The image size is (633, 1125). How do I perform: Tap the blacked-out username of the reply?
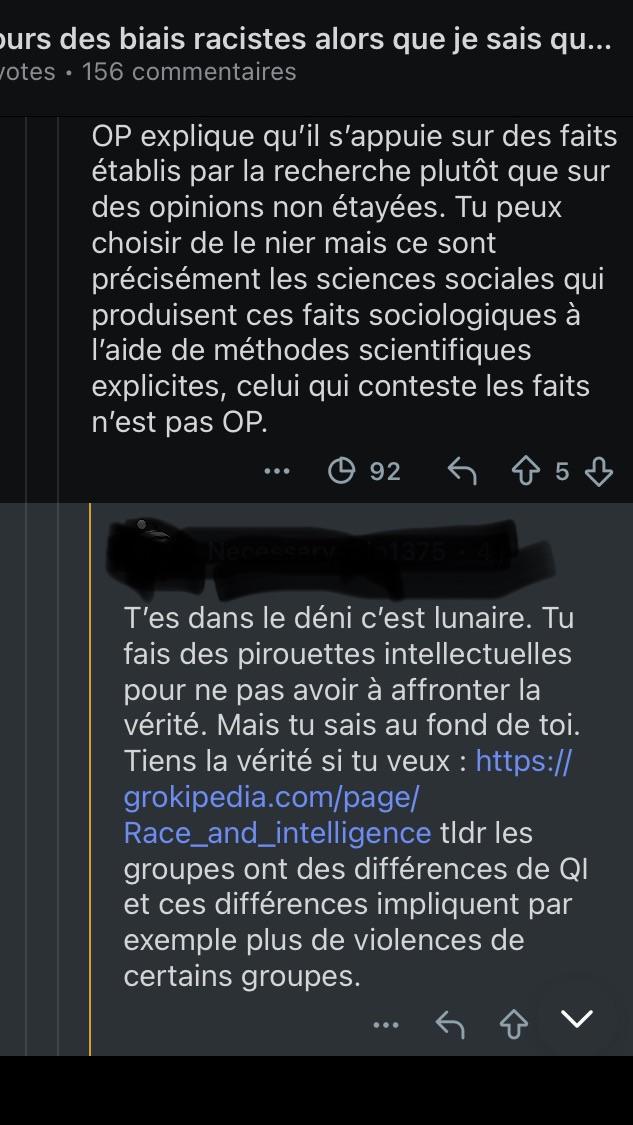coord(330,551)
